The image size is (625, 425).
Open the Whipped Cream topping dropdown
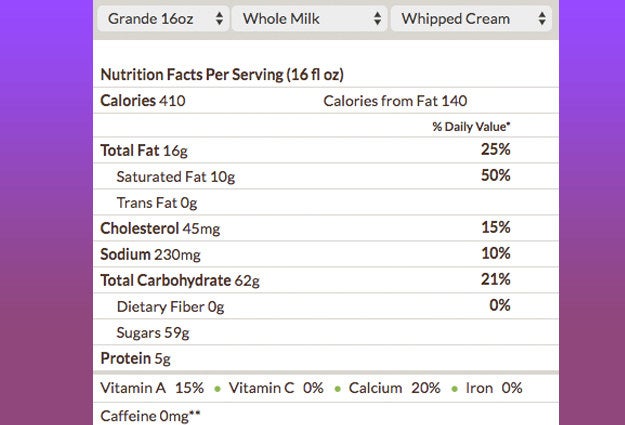[x=471, y=19]
